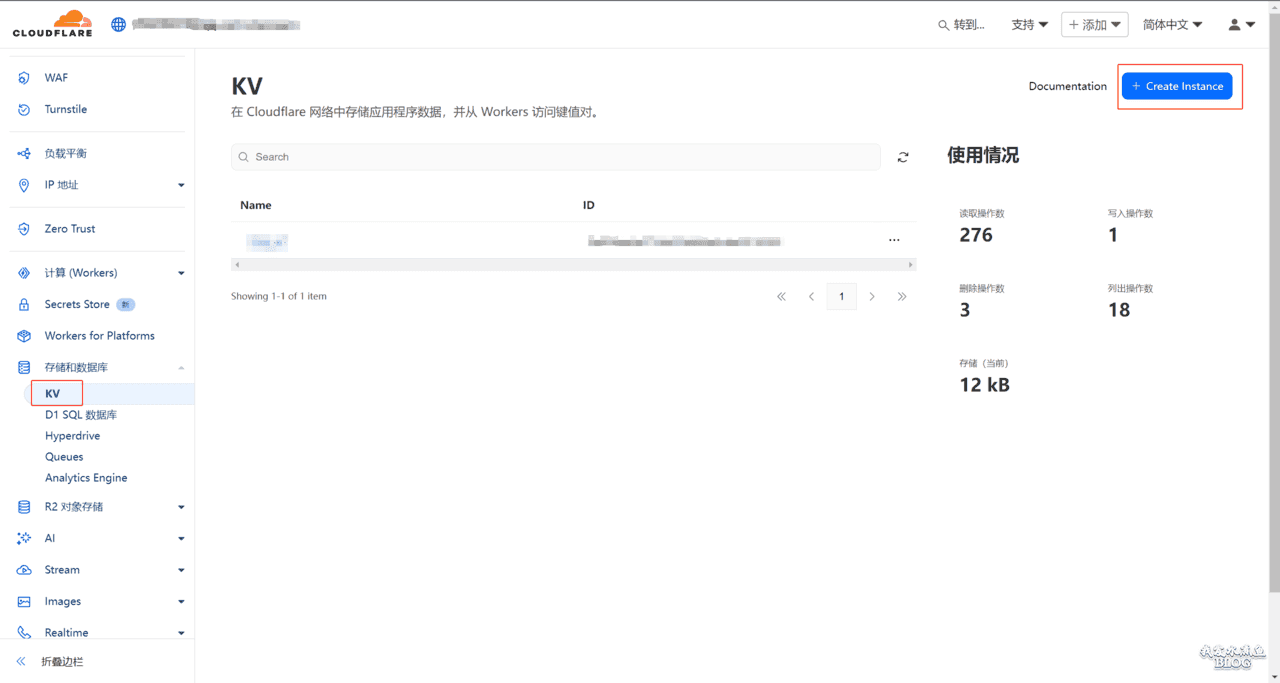Screen dimensions: 1280x683
Task: Click the IP 地址 location pin icon
Action: [x=24, y=185]
